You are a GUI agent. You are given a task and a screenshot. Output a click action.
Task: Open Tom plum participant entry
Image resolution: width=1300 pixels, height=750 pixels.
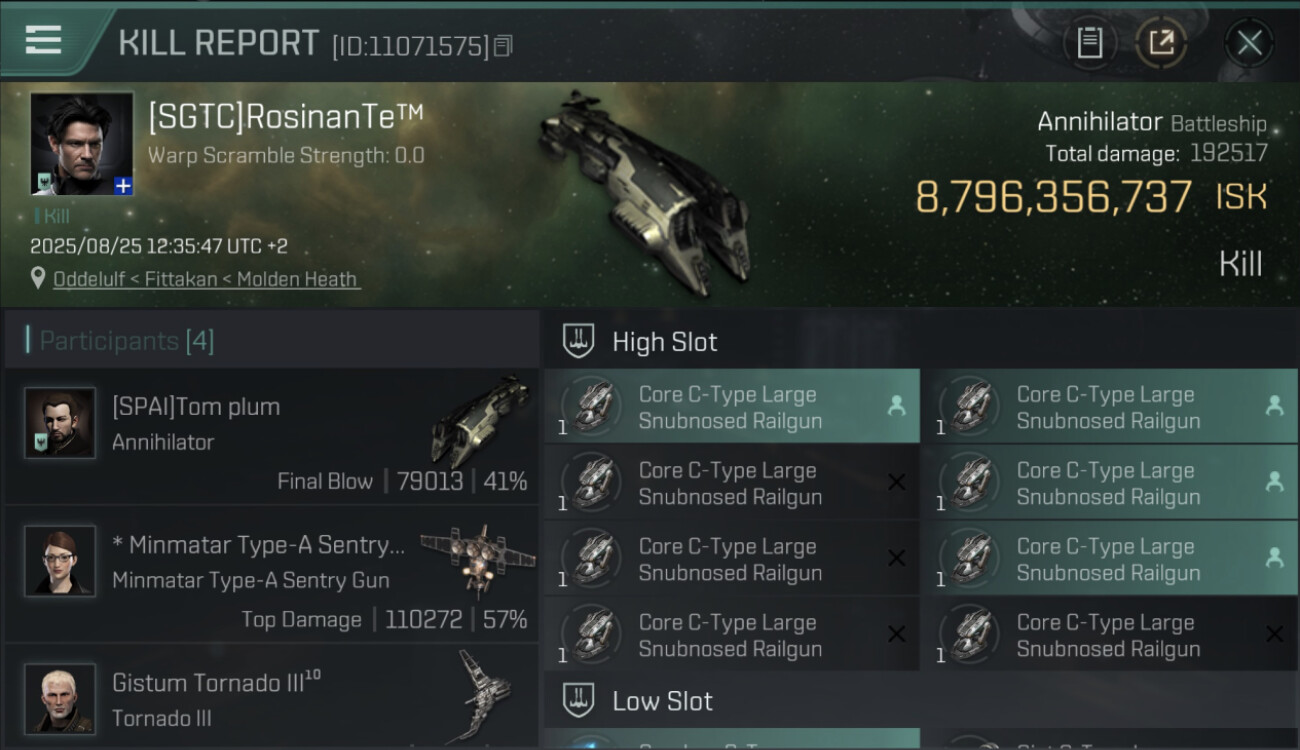(270, 438)
